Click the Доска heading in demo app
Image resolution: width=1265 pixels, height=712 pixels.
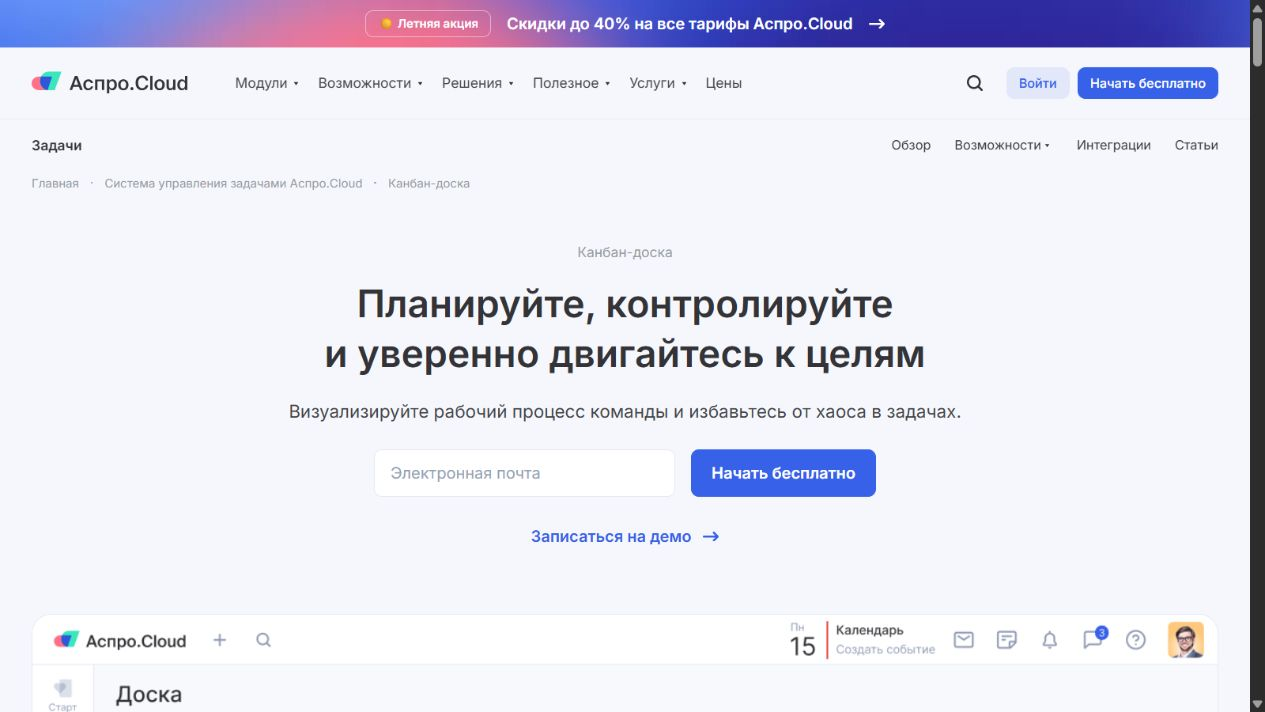[x=149, y=694]
